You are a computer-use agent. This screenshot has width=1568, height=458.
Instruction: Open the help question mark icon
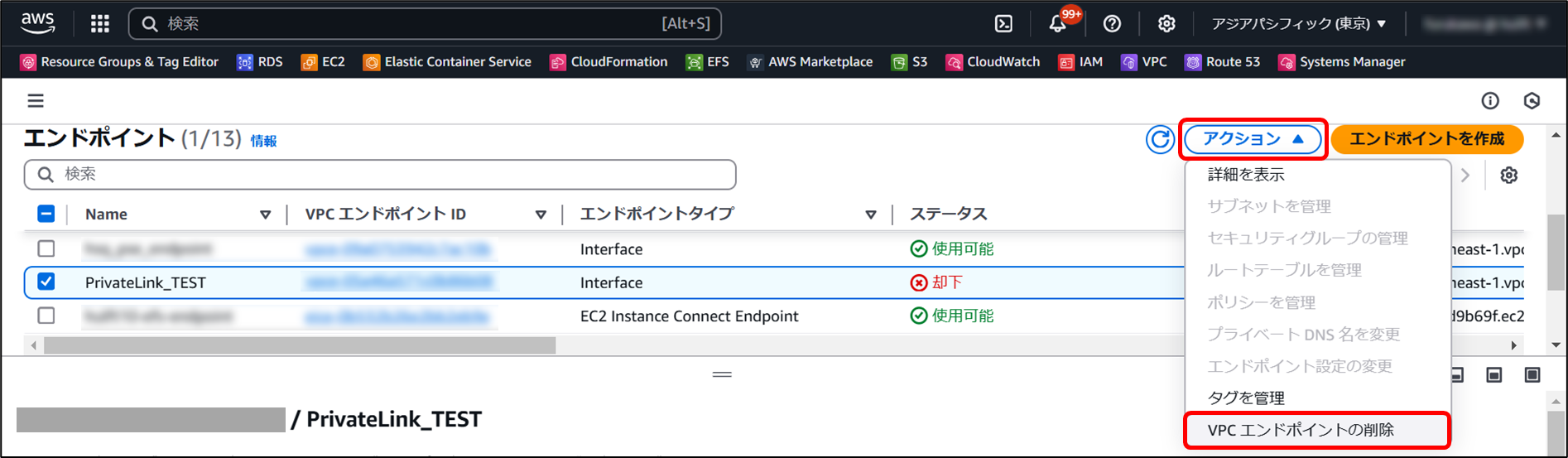click(x=1112, y=23)
